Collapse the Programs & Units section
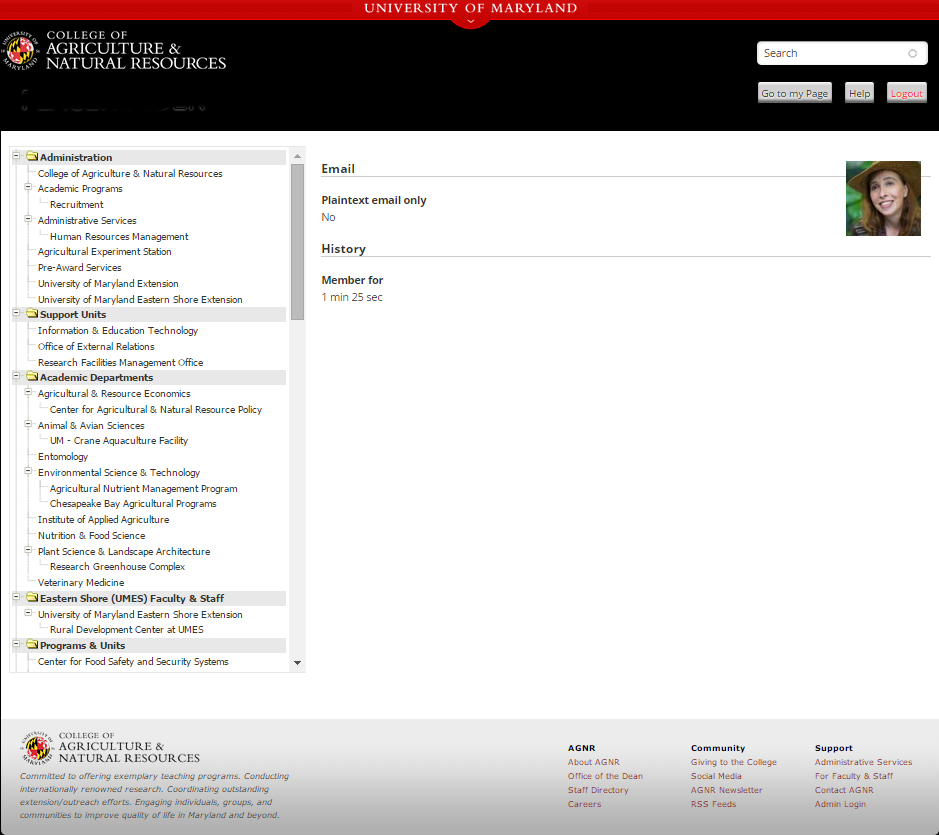Image resolution: width=939 pixels, height=835 pixels. coord(16,644)
